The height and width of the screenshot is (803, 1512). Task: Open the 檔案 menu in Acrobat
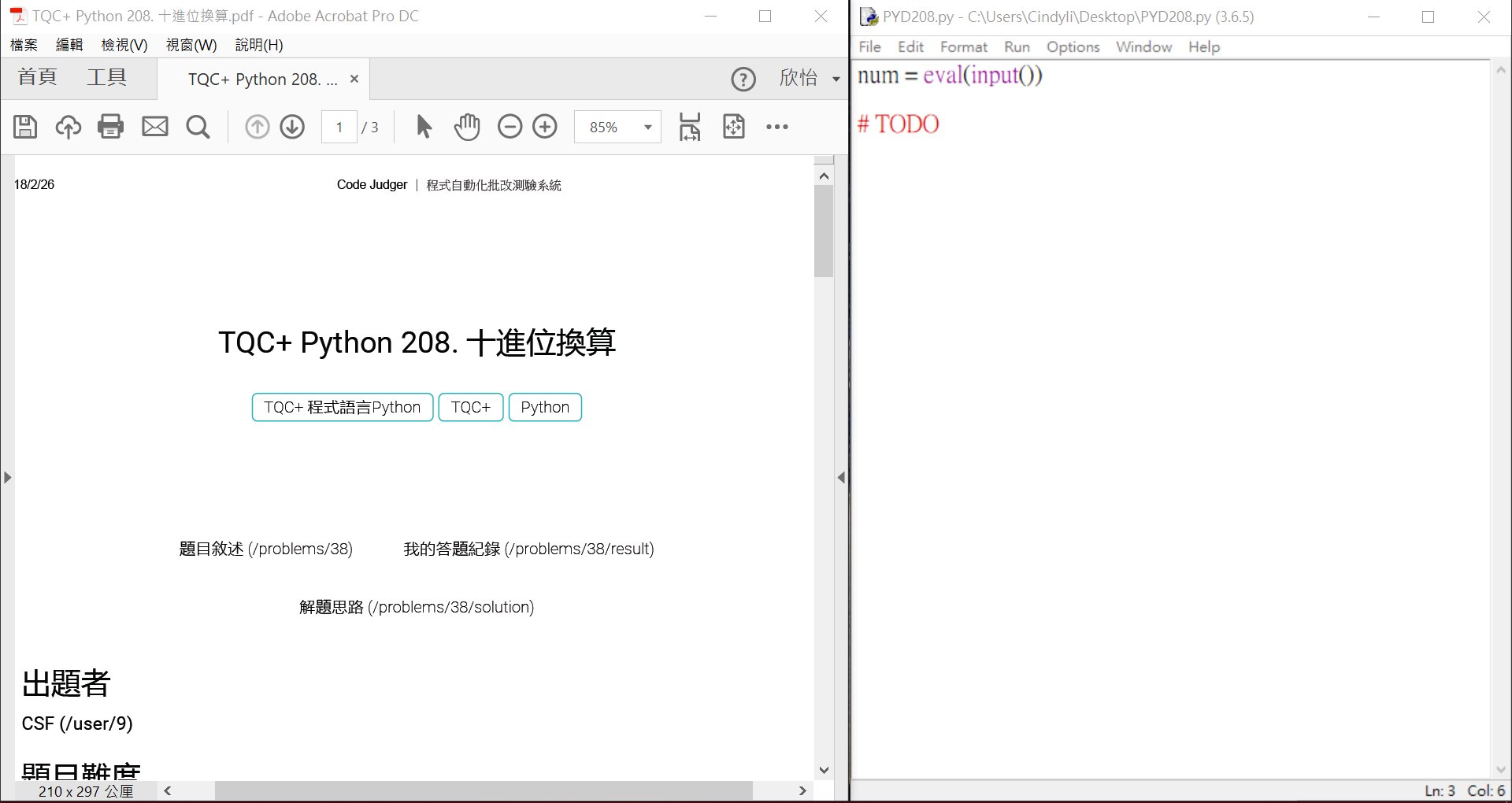pos(24,45)
